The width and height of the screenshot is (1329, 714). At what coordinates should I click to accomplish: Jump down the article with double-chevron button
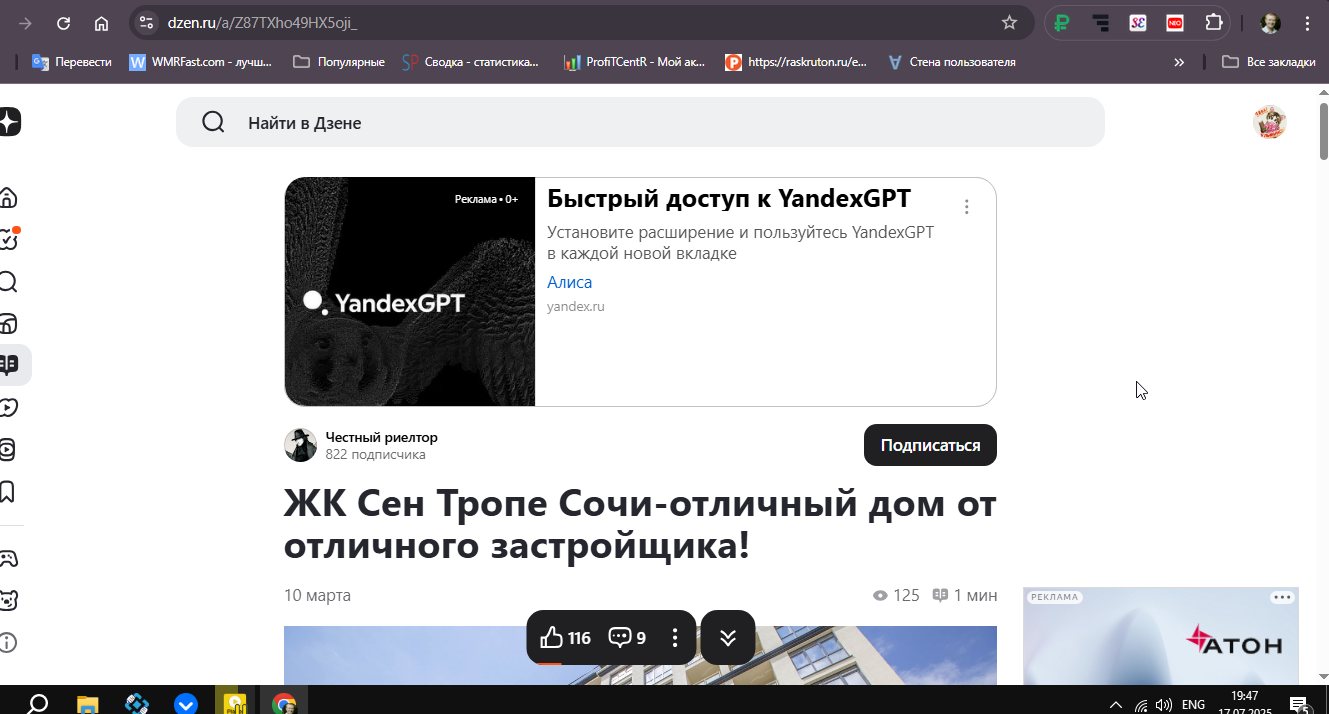pos(728,637)
